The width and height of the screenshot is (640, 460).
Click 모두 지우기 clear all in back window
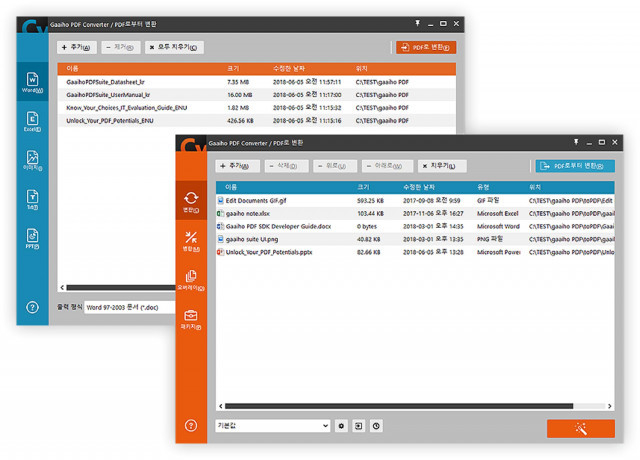[174, 47]
